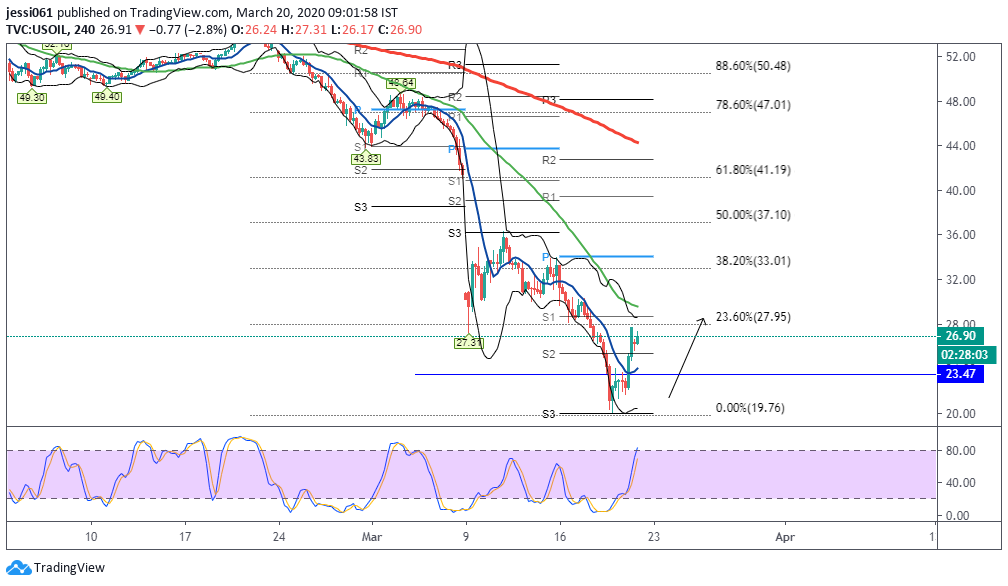Click the 50.00%(37.10) Fibonacci label
The height and width of the screenshot is (586, 1008).
pos(753,215)
